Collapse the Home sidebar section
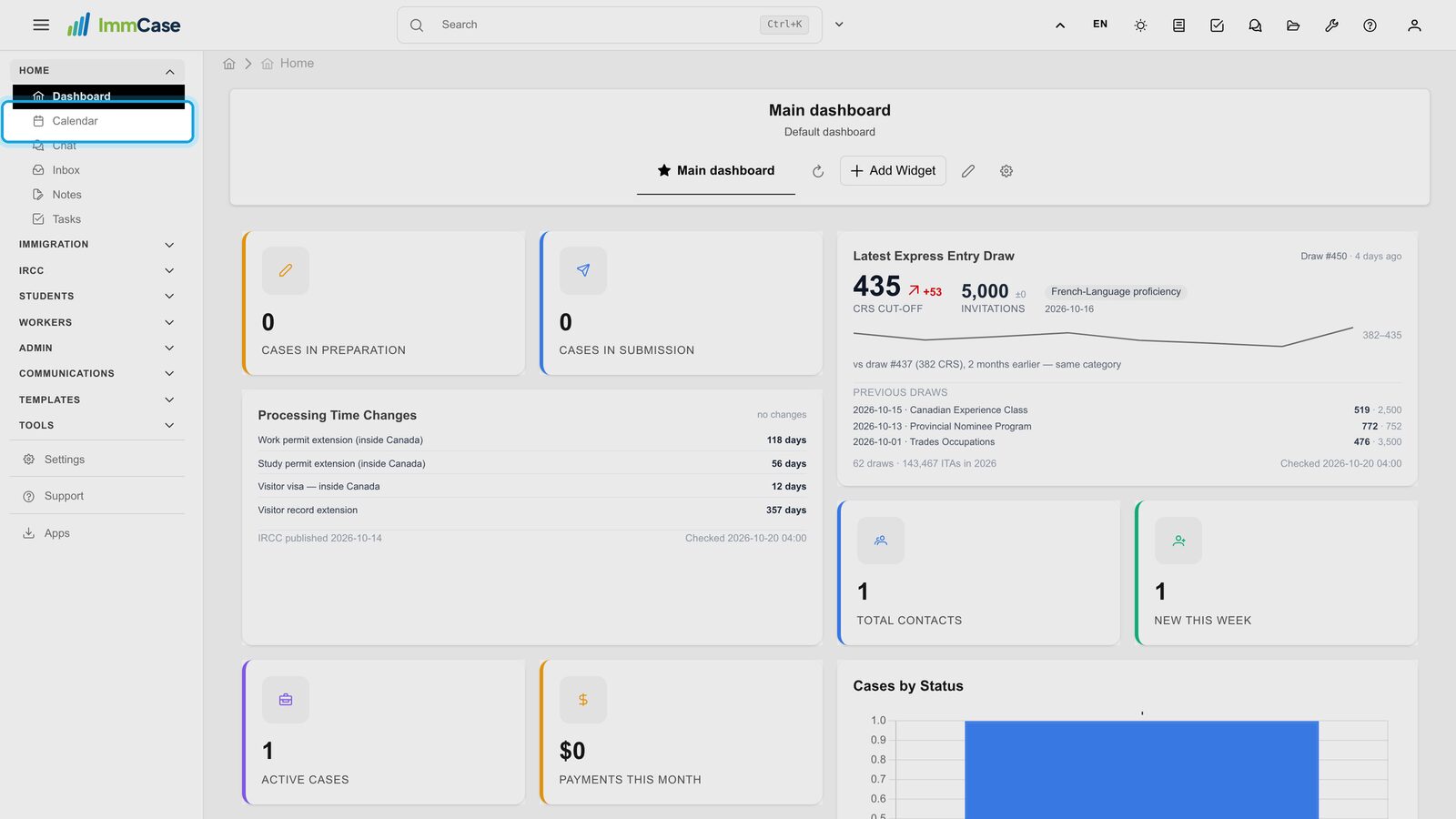This screenshot has height=819, width=1456. pyautogui.click(x=97, y=71)
